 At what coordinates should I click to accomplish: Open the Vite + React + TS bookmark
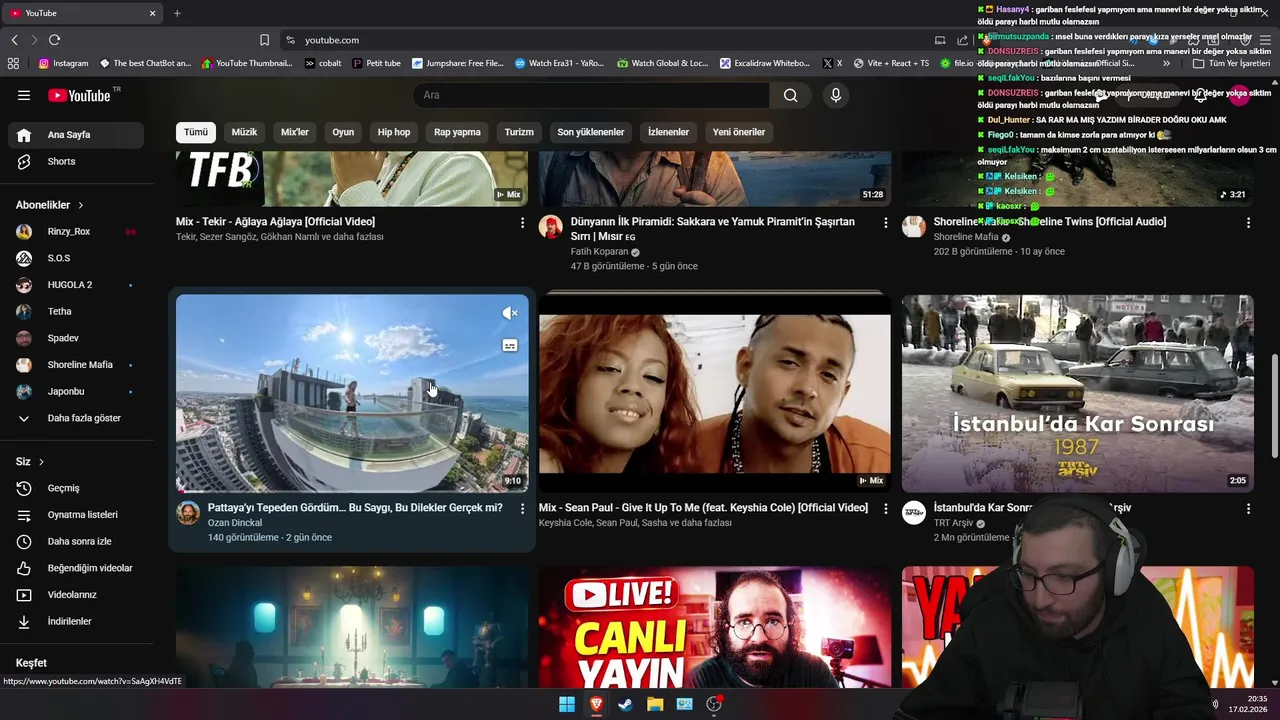tap(891, 63)
